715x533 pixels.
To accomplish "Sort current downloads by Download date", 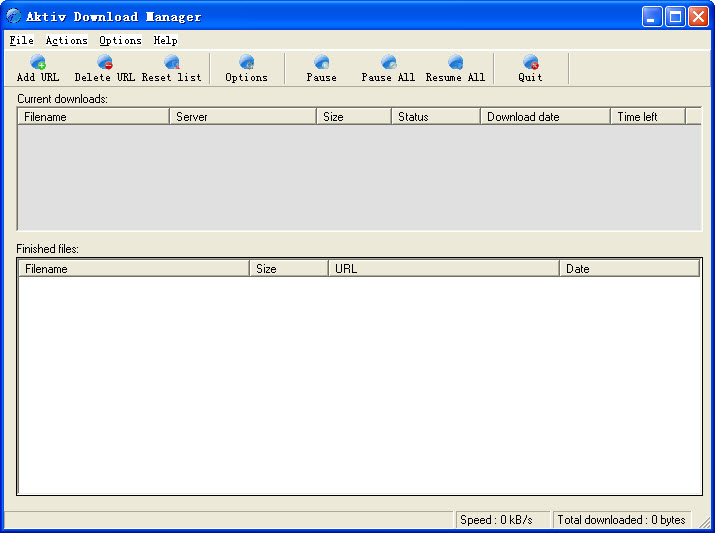I will (545, 117).
